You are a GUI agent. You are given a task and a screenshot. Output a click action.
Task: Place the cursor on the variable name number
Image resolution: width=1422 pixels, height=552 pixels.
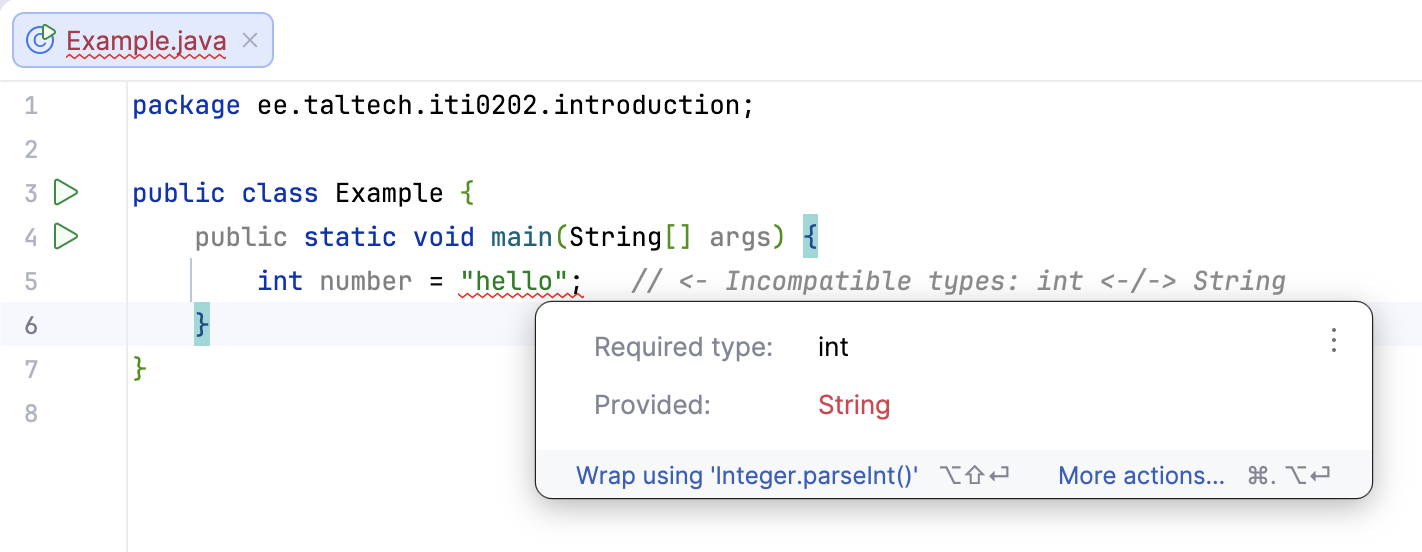coord(366,281)
